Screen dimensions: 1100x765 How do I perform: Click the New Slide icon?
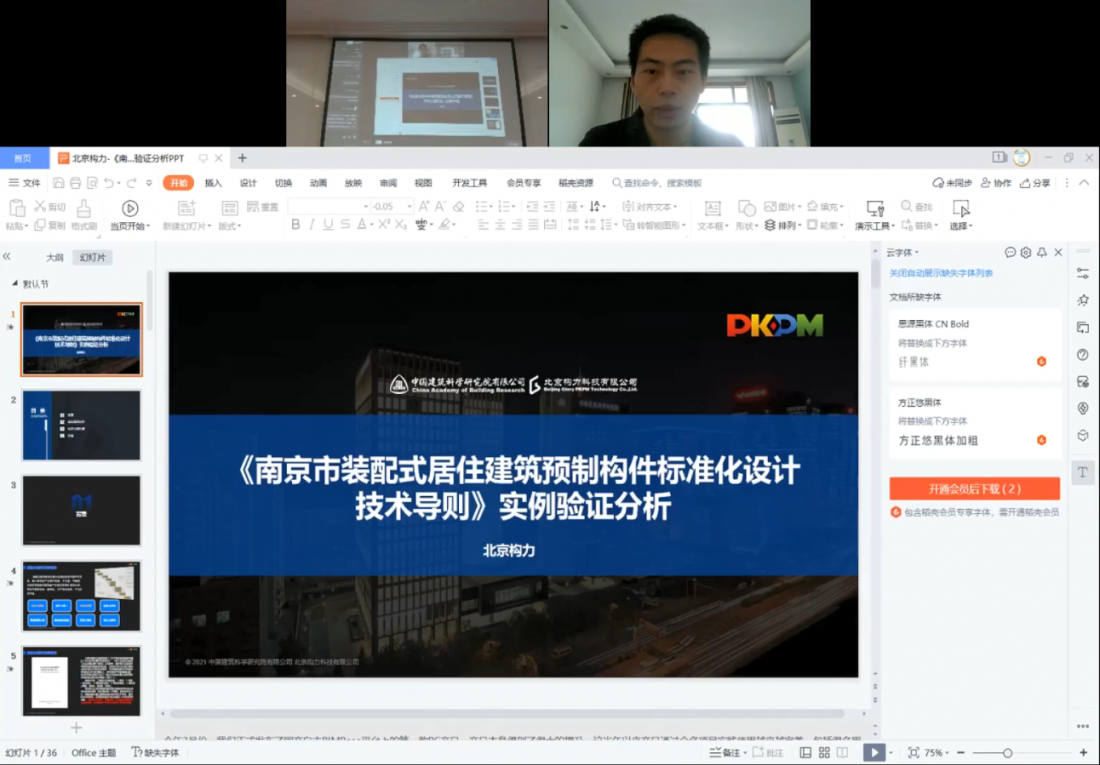pos(186,208)
